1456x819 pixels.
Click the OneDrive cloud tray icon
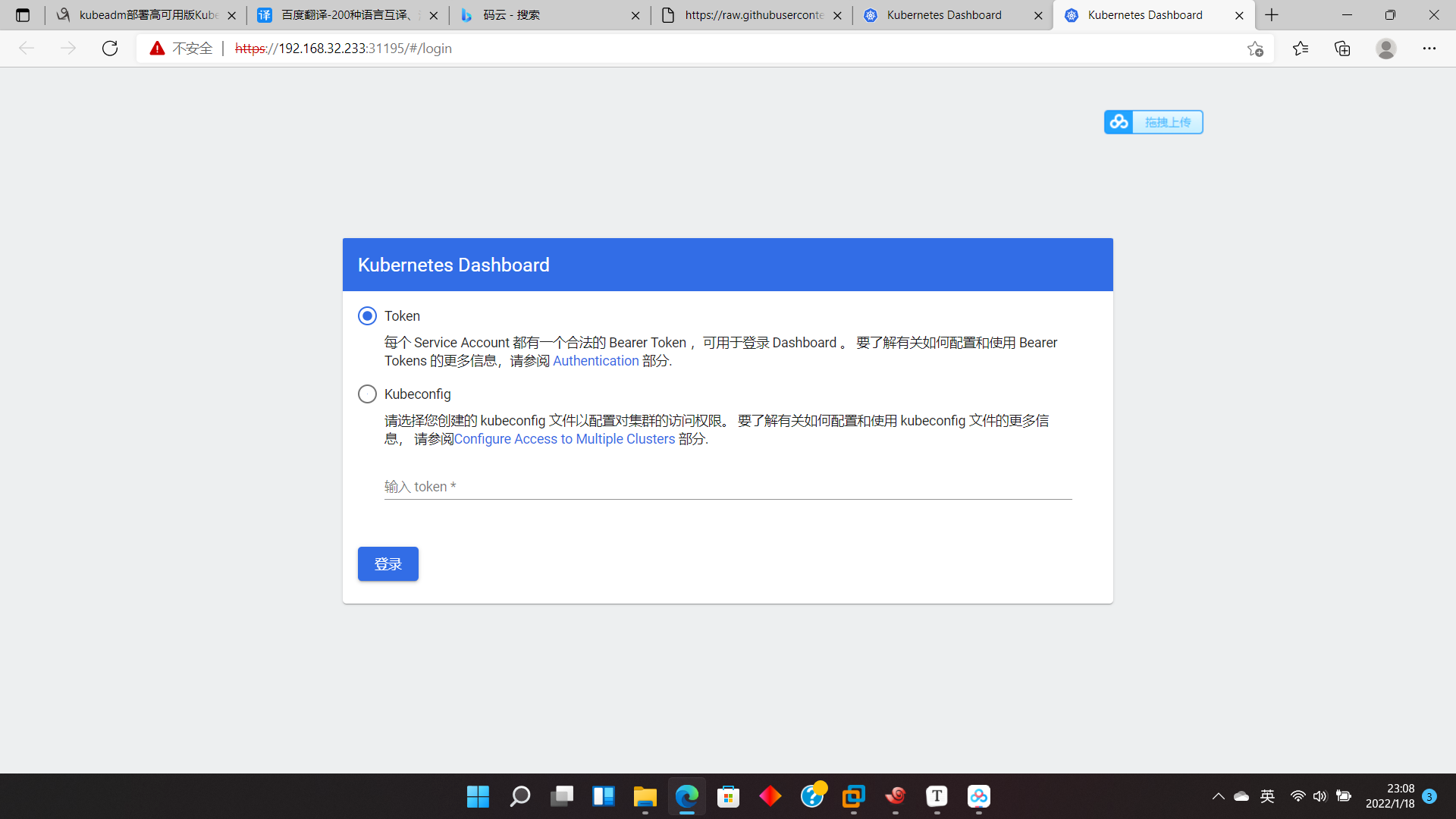[x=1241, y=796]
